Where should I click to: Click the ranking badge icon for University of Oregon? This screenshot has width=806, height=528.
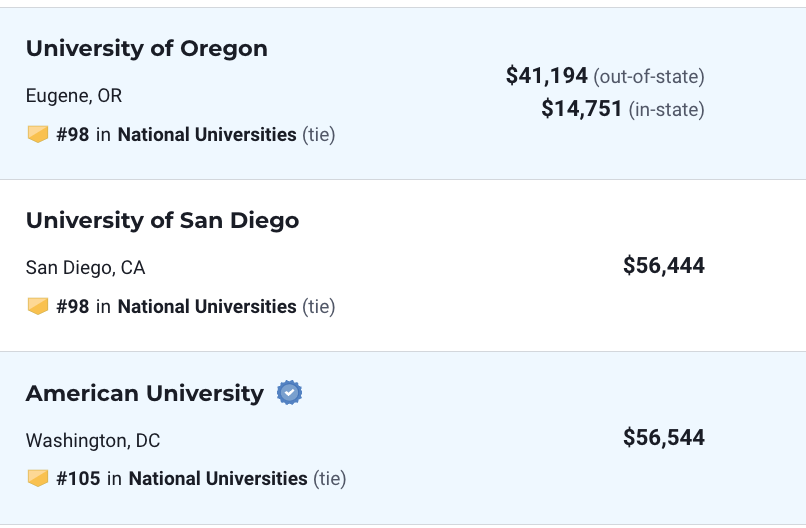coord(38,134)
